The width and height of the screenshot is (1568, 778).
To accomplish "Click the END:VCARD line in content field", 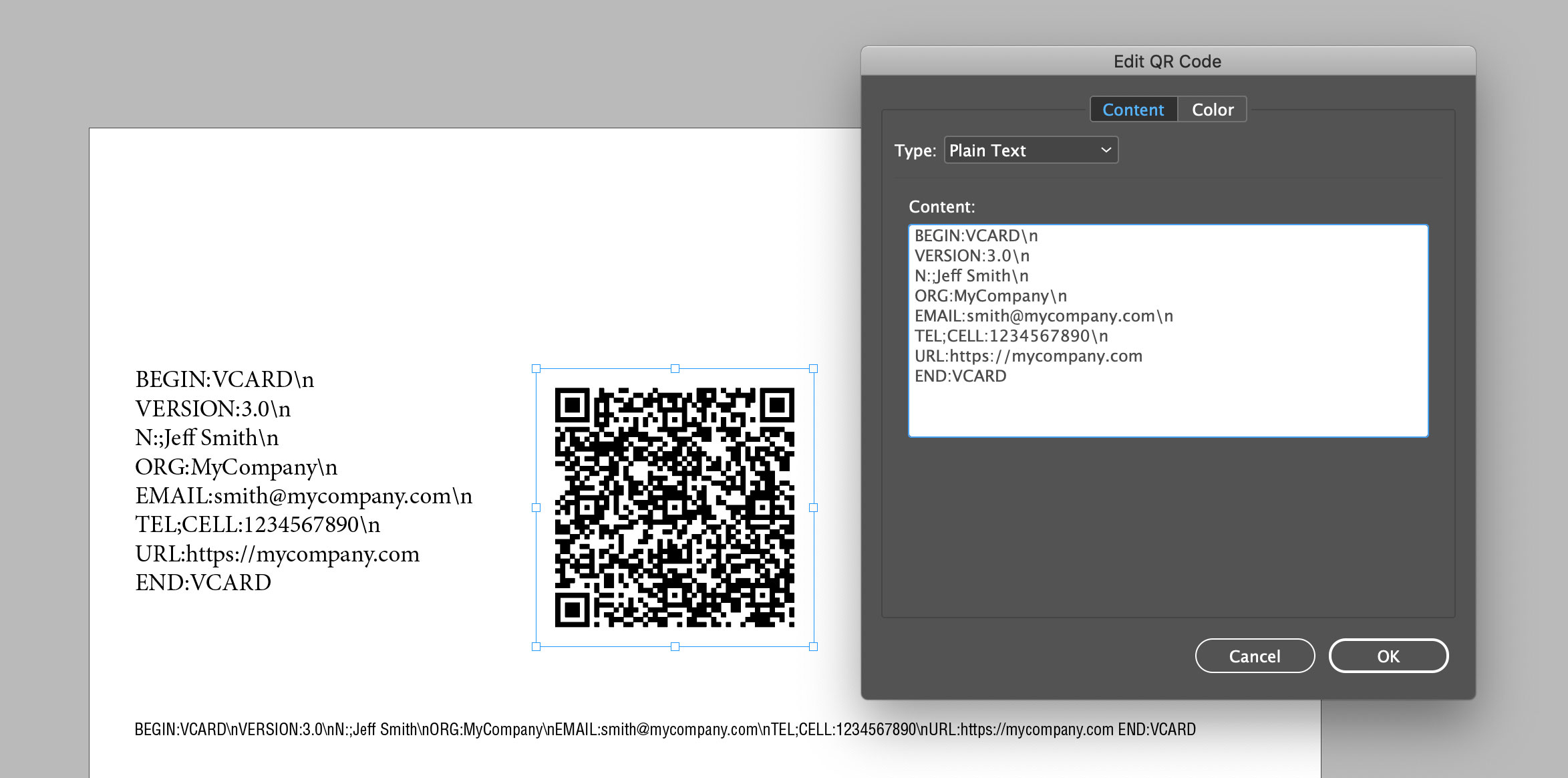I will point(960,376).
